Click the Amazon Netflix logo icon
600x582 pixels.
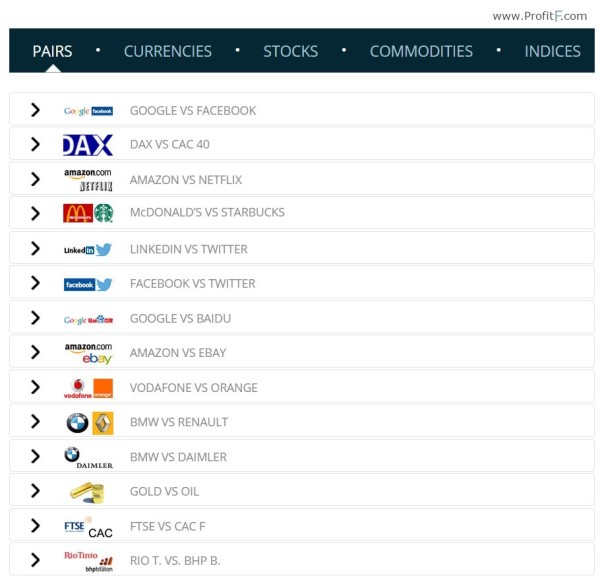(88, 179)
